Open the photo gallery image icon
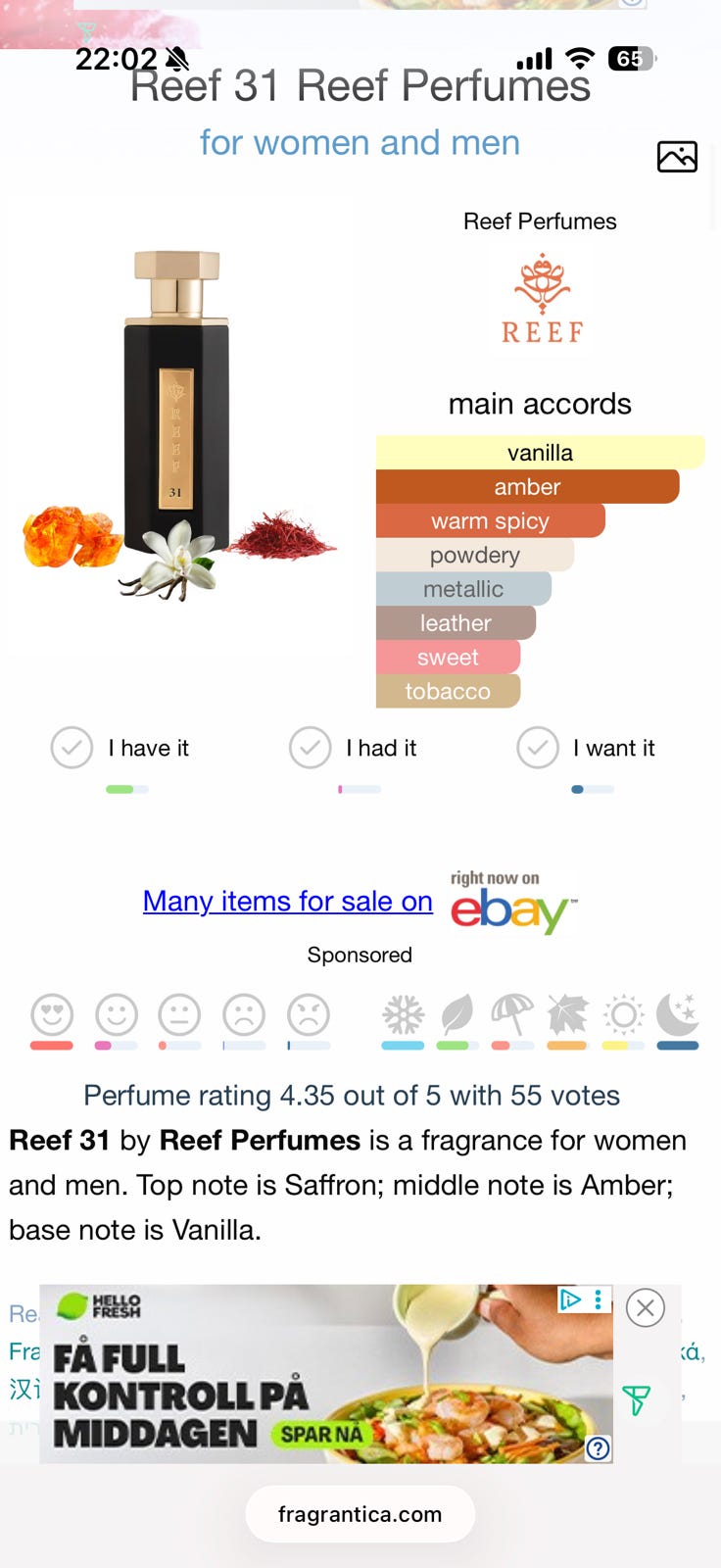This screenshot has width=721, height=1568. pyautogui.click(x=677, y=157)
